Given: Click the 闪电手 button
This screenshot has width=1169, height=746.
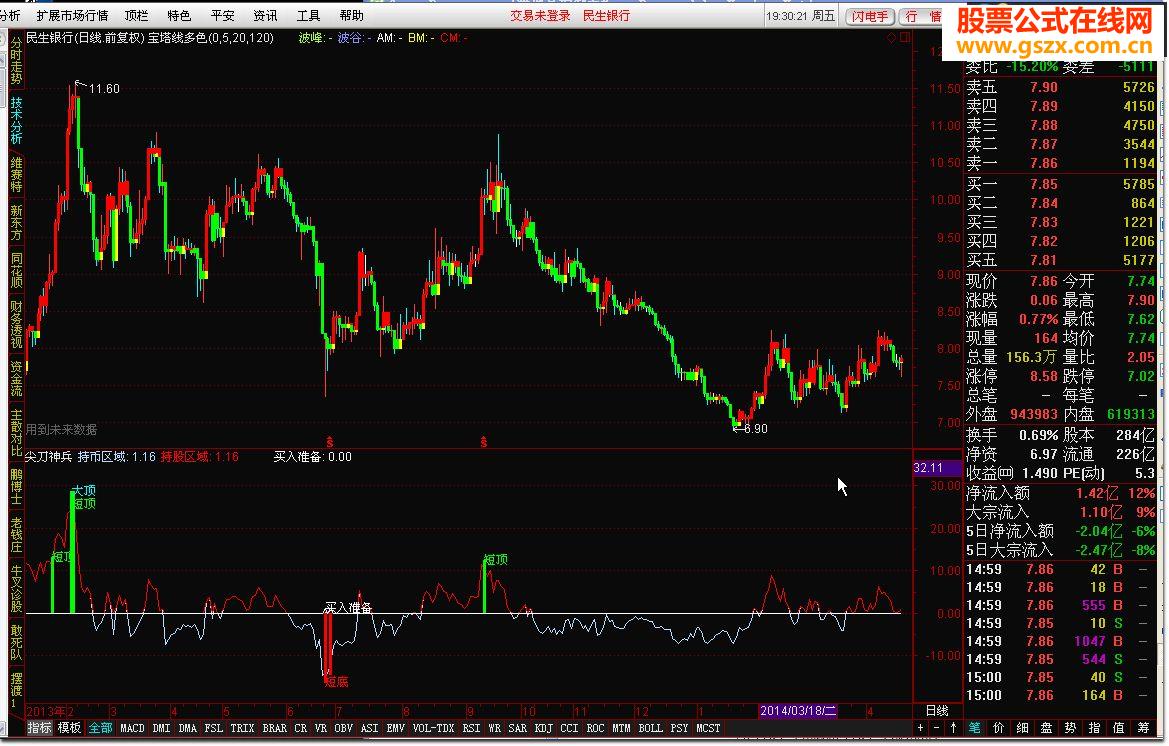Looking at the screenshot, I should 870,16.
